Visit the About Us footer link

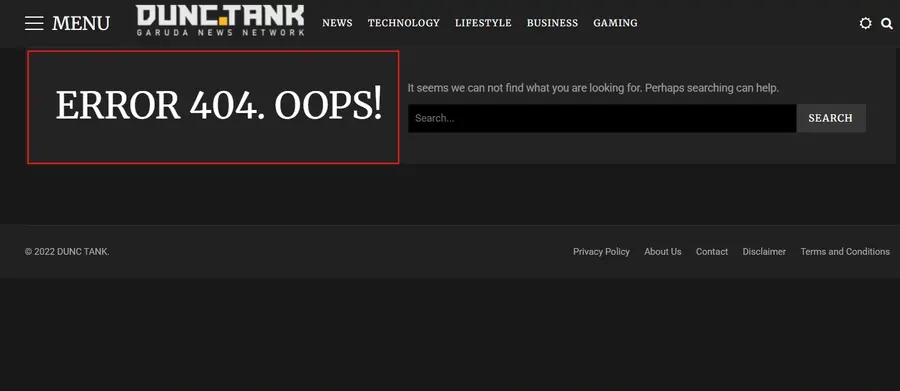point(662,251)
